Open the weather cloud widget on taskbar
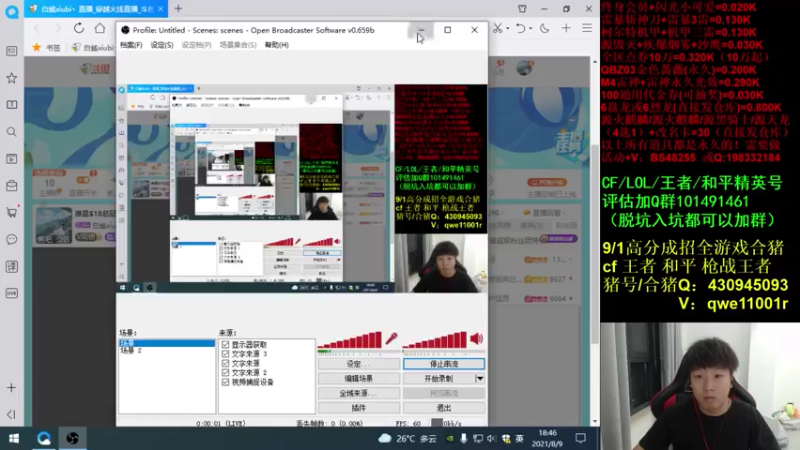Screen dimensions: 800x450 click(x=385, y=438)
